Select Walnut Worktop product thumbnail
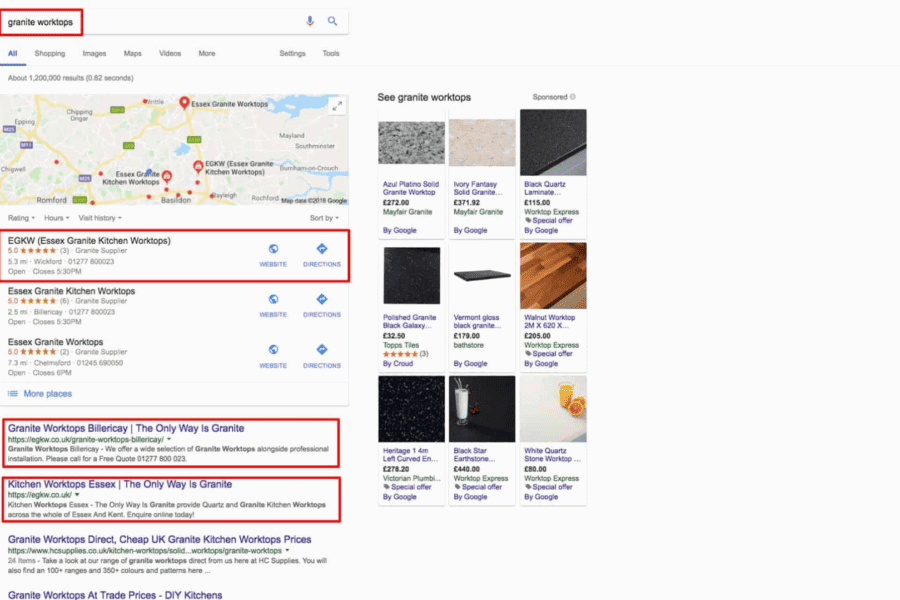 point(553,275)
